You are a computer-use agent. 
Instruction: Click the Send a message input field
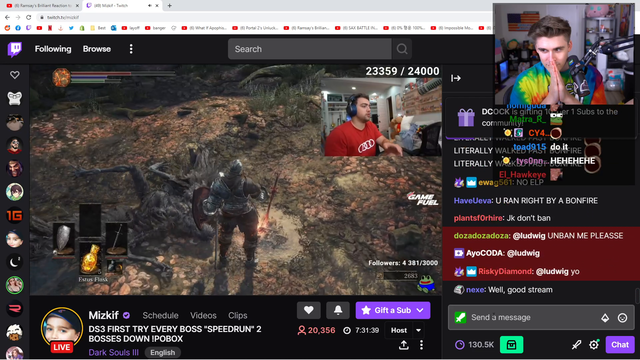[527, 318]
